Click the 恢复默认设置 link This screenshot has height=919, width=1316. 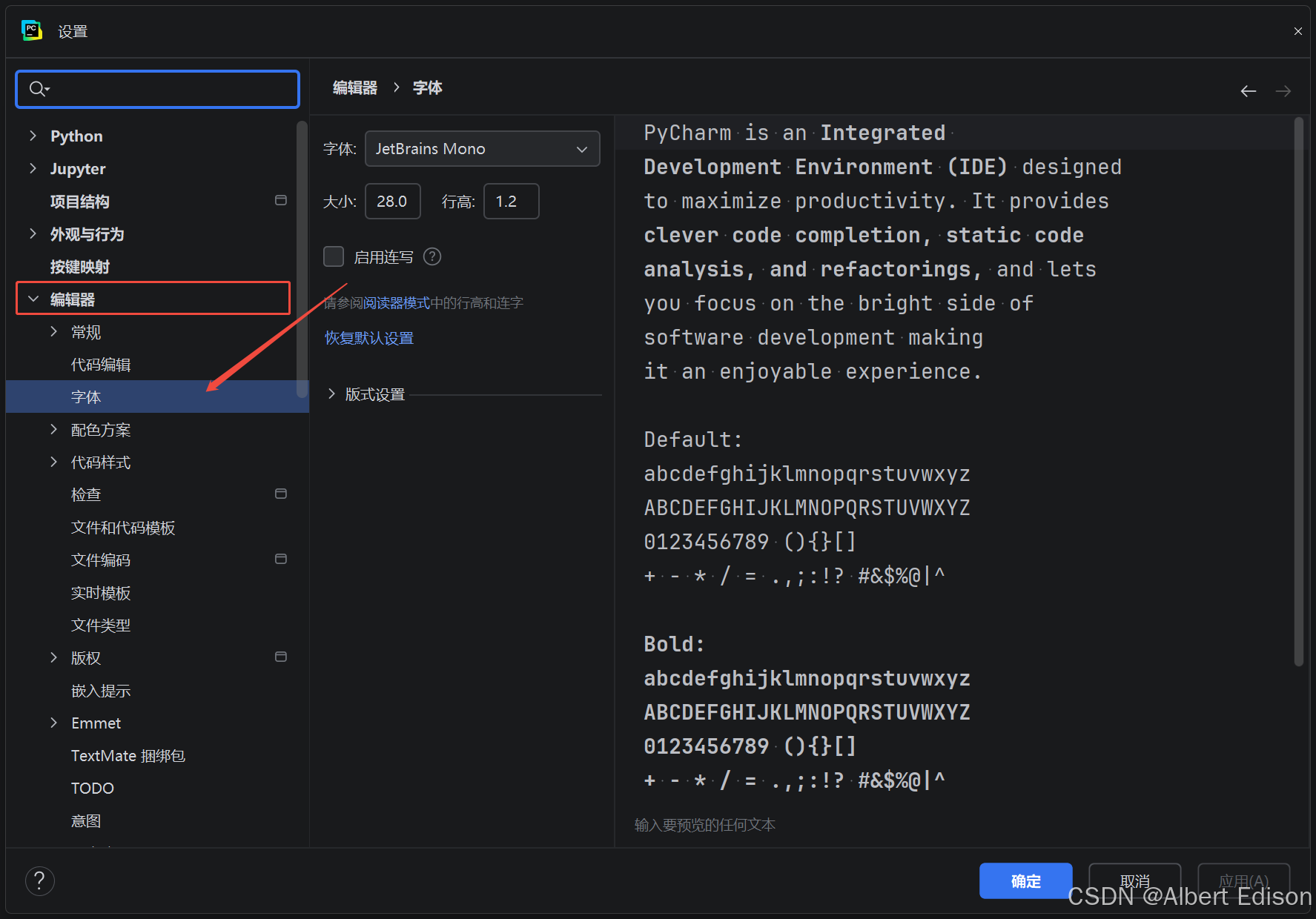[x=369, y=338]
